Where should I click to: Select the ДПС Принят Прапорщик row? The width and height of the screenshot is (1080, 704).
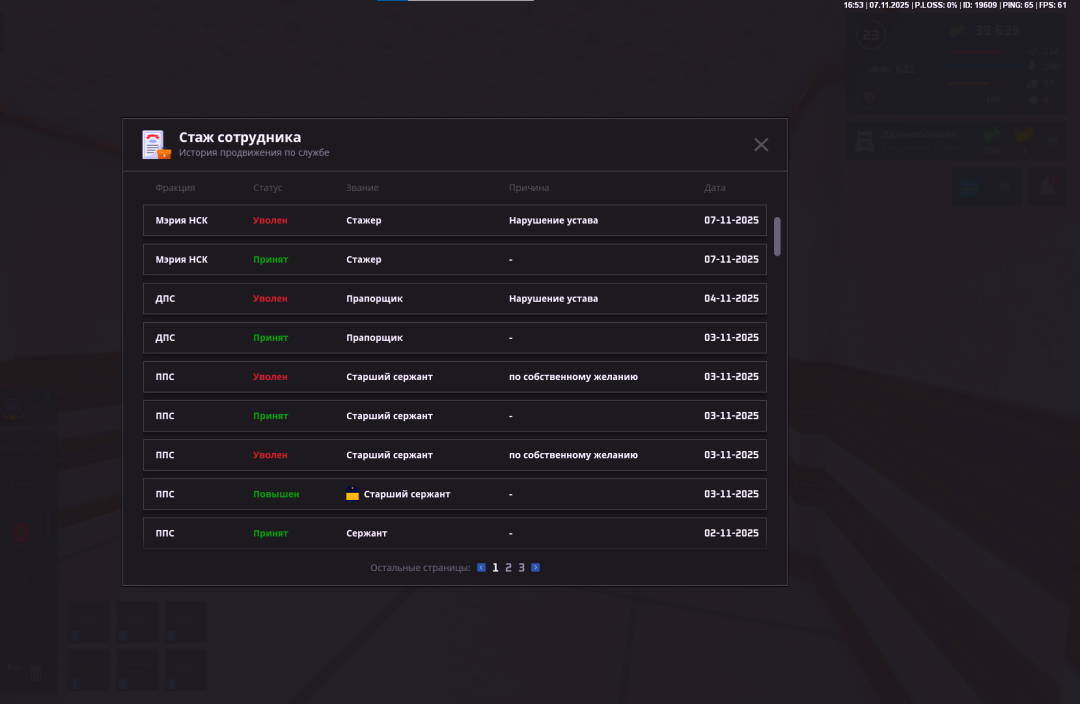(454, 338)
